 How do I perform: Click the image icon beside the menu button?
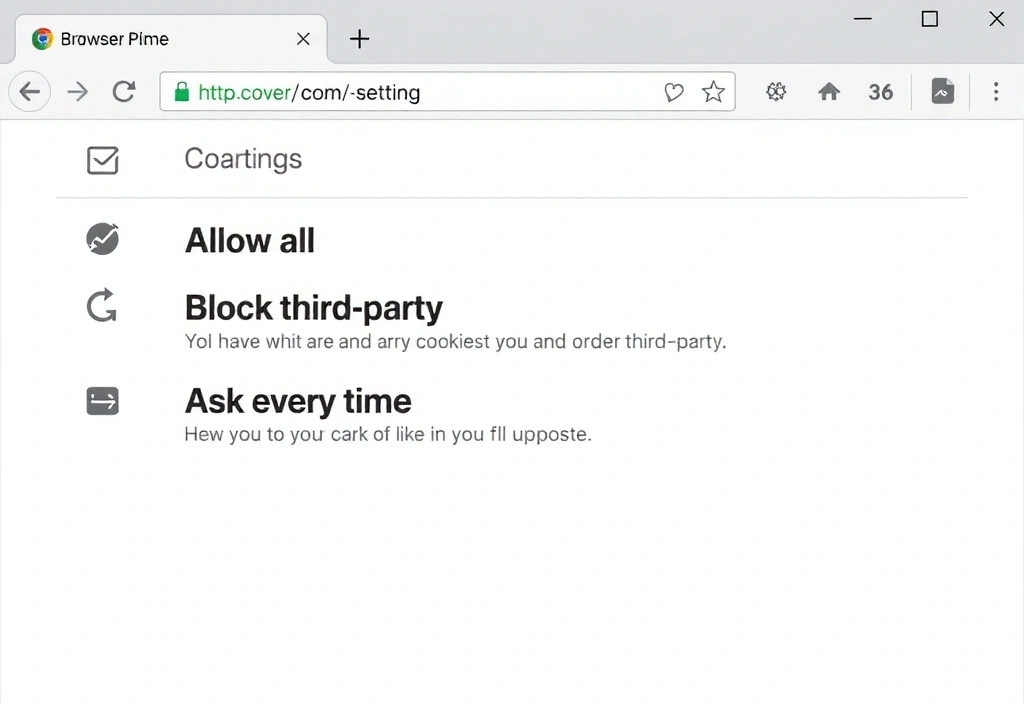tap(942, 91)
